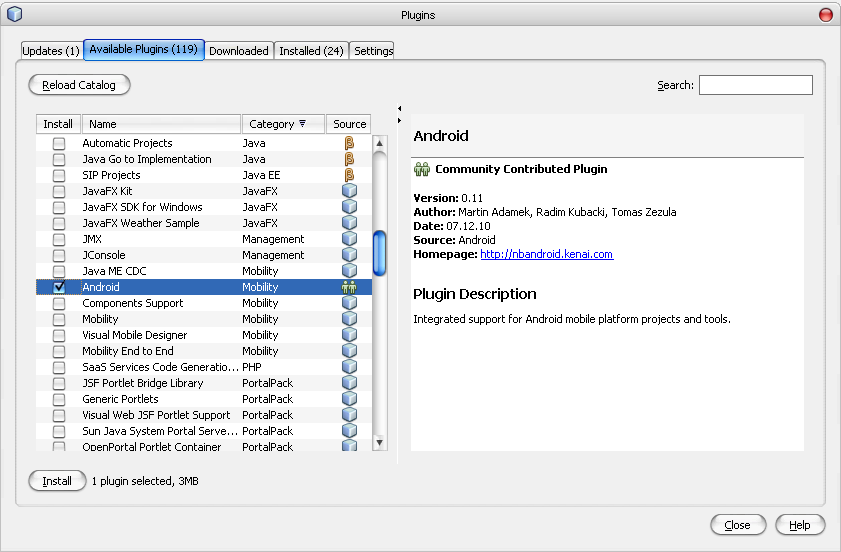
Task: Sort plugins by the Name column header
Action: click(x=161, y=124)
